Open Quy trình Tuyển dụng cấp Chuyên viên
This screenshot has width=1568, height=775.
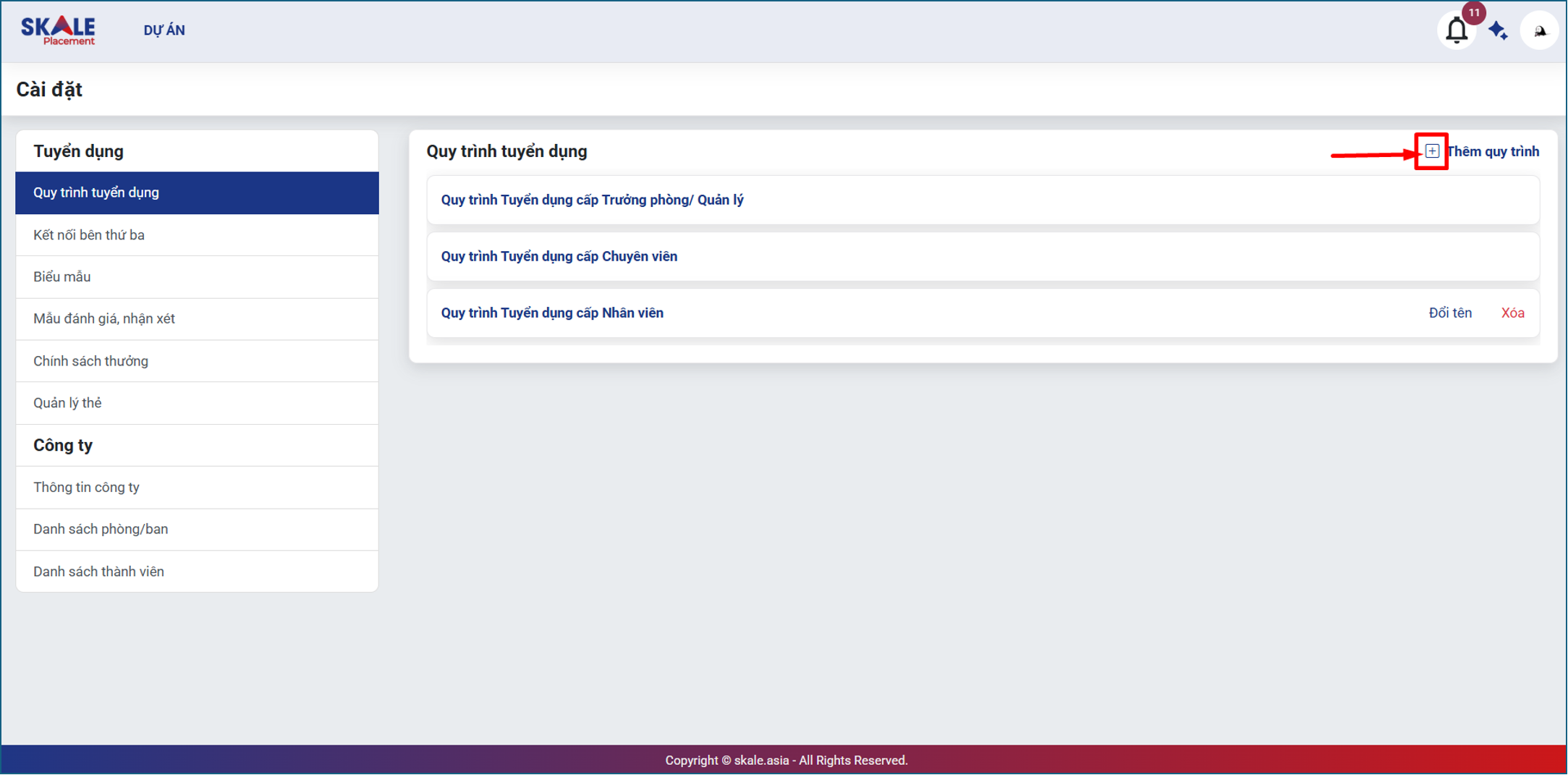pos(559,257)
